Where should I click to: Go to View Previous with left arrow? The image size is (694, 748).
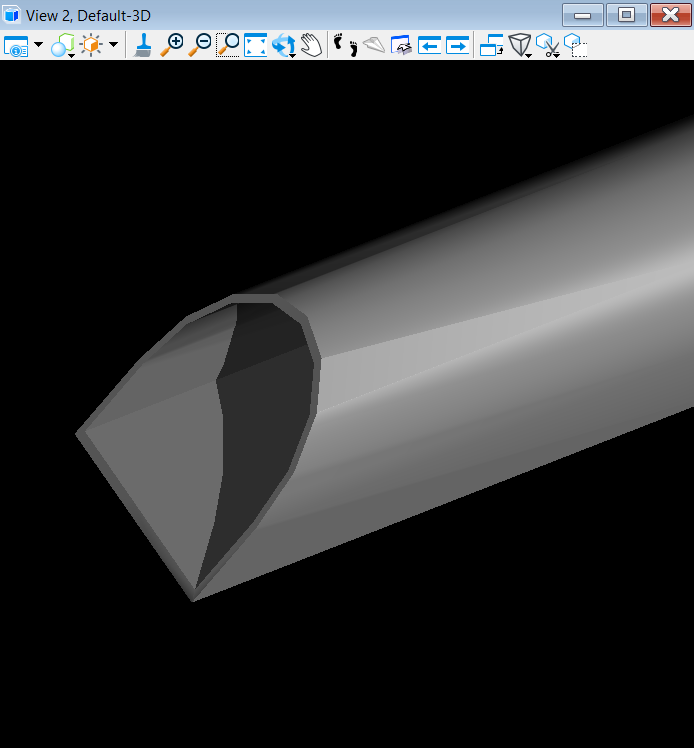(429, 45)
